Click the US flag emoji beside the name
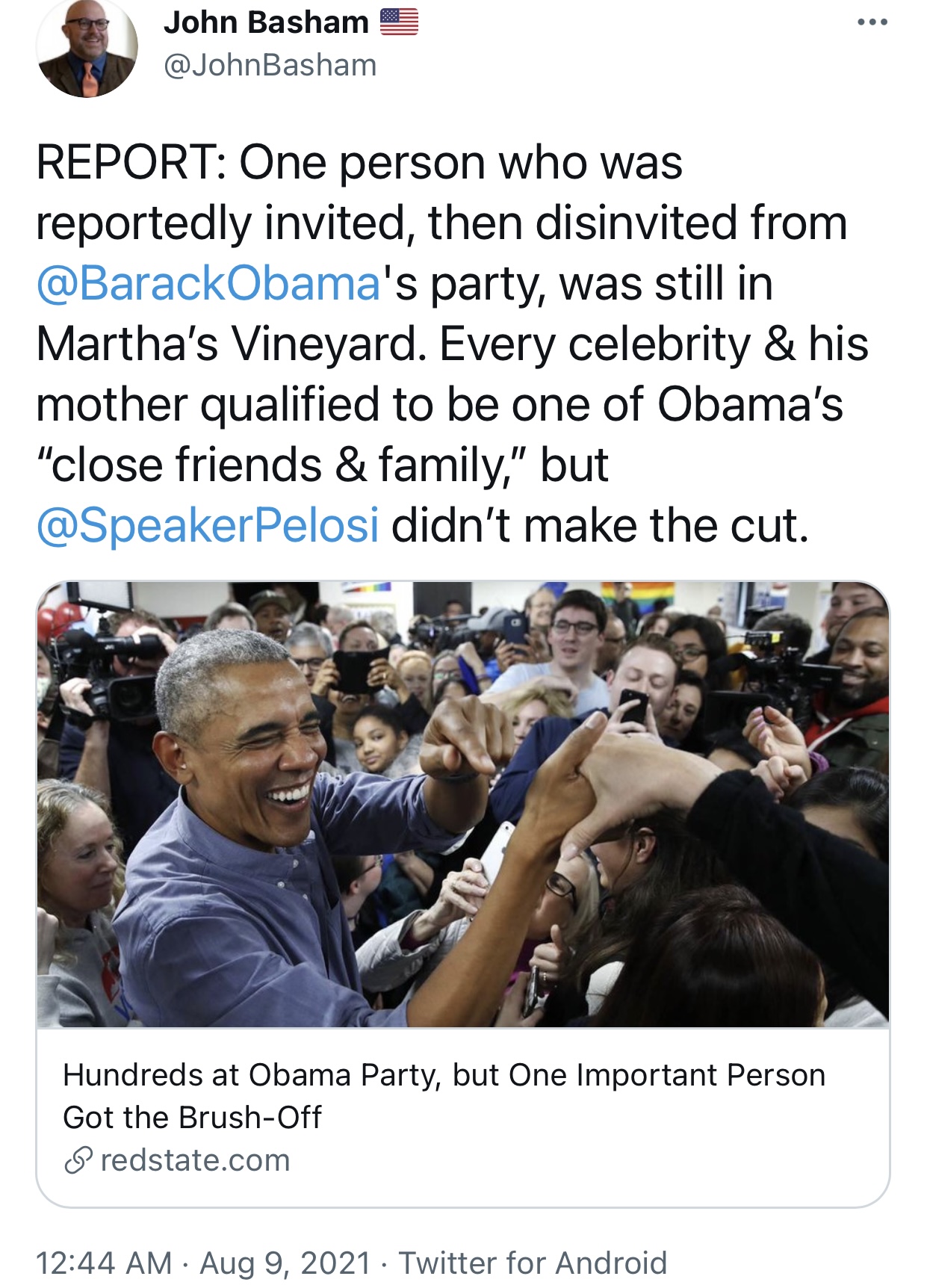Screen dimensions: 927x1288 [399, 22]
